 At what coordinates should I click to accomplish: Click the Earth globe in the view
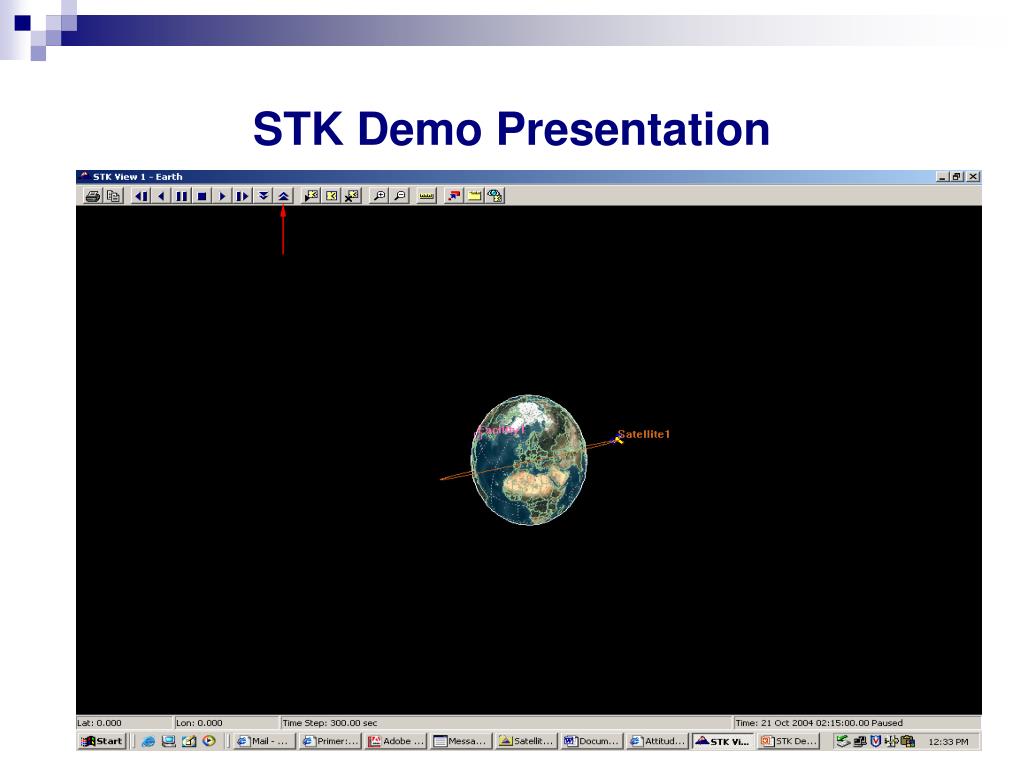coord(529,459)
